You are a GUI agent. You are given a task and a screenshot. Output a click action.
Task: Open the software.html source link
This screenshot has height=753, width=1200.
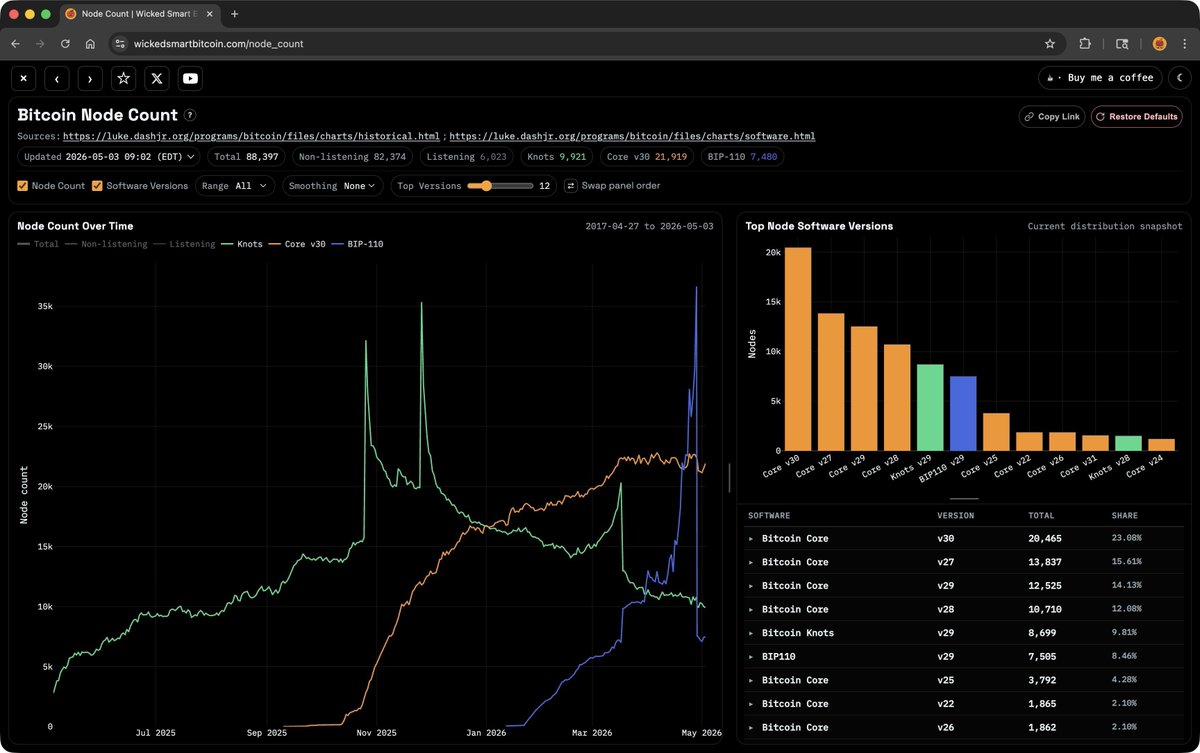[x=632, y=136]
